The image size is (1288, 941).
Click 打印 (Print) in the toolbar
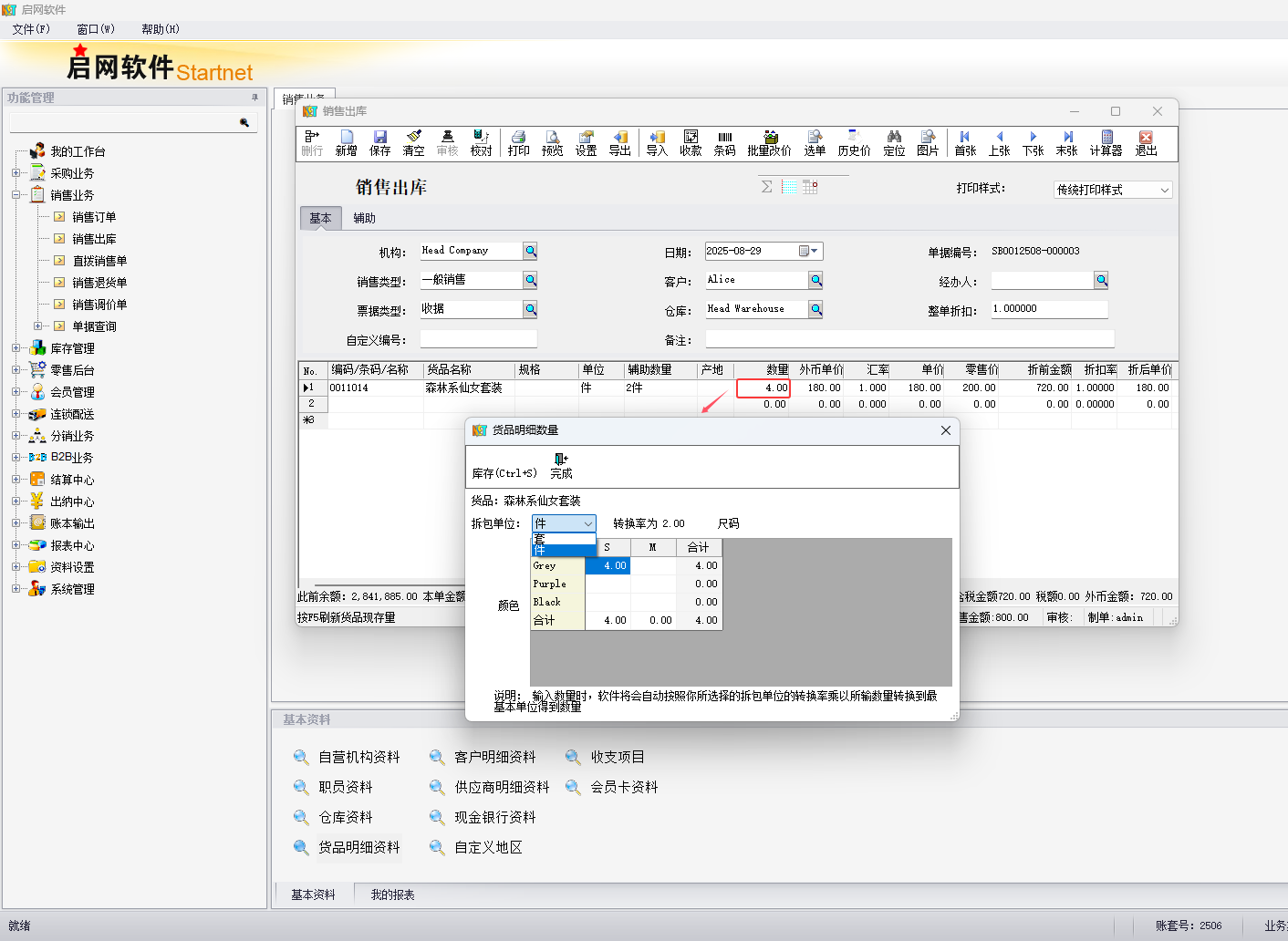click(518, 143)
